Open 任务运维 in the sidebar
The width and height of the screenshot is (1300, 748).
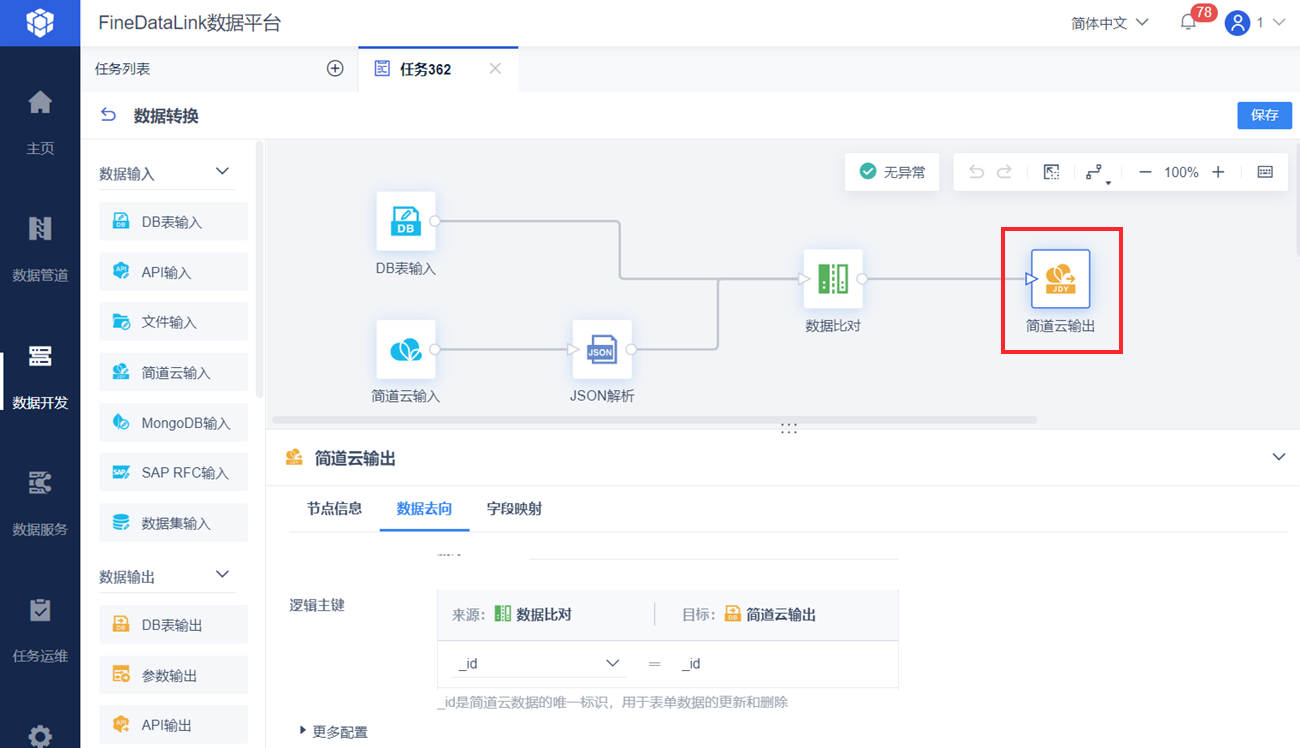click(40, 630)
